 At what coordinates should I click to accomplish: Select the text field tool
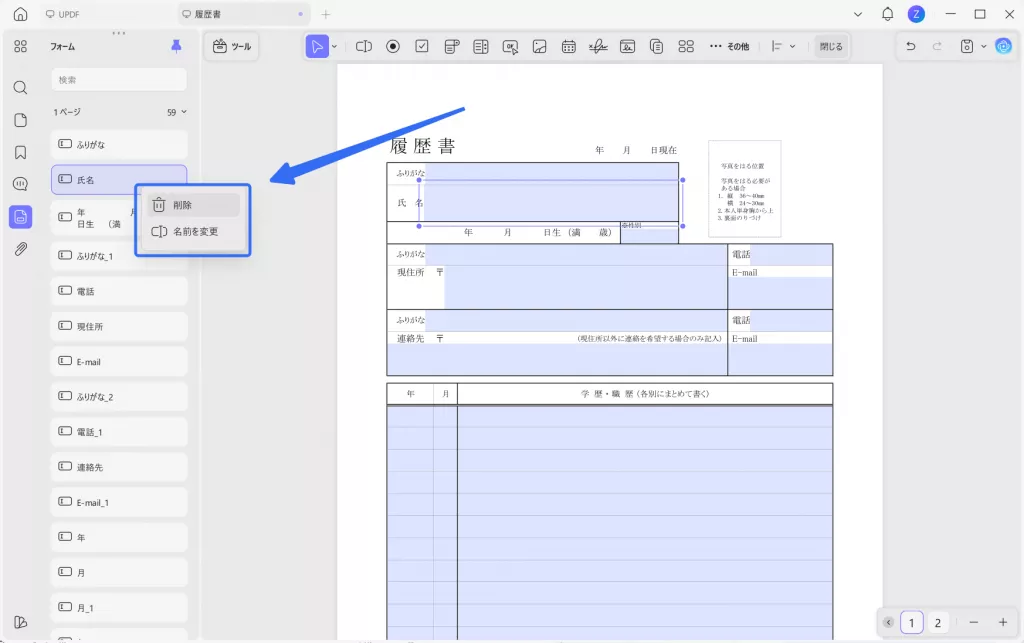364,46
